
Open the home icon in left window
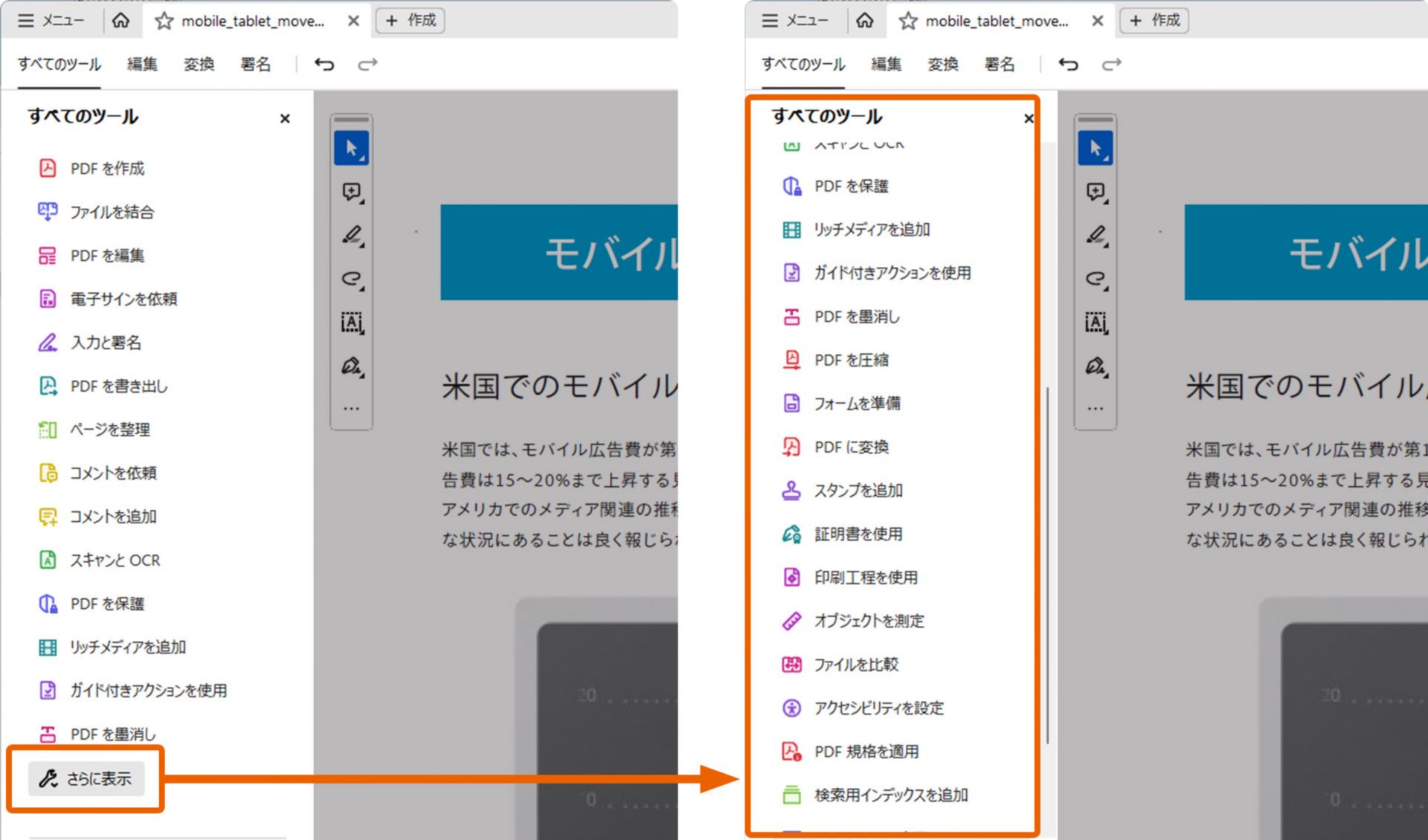tap(120, 21)
